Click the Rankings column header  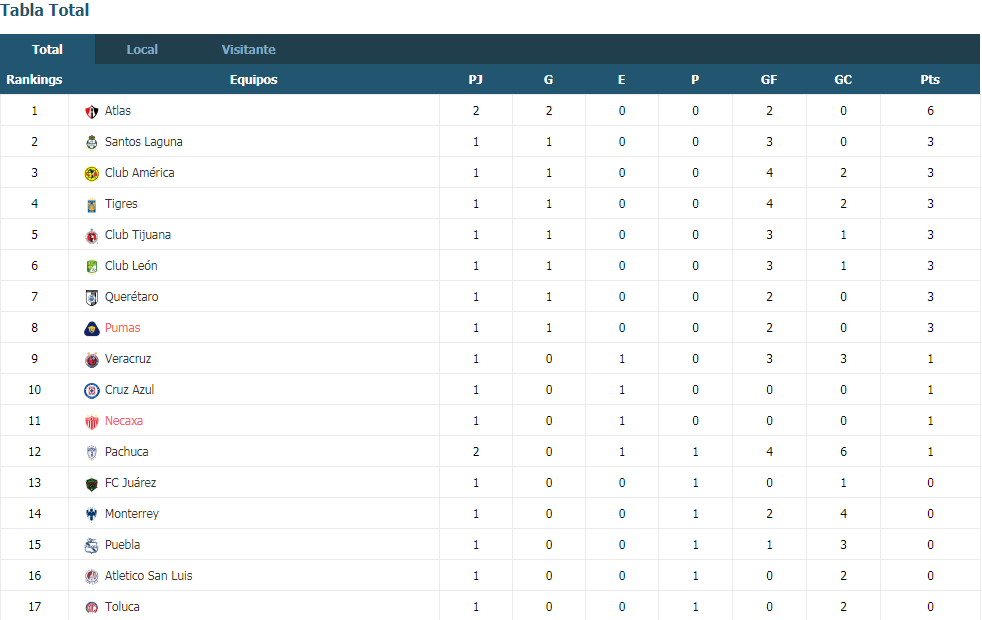(x=34, y=80)
